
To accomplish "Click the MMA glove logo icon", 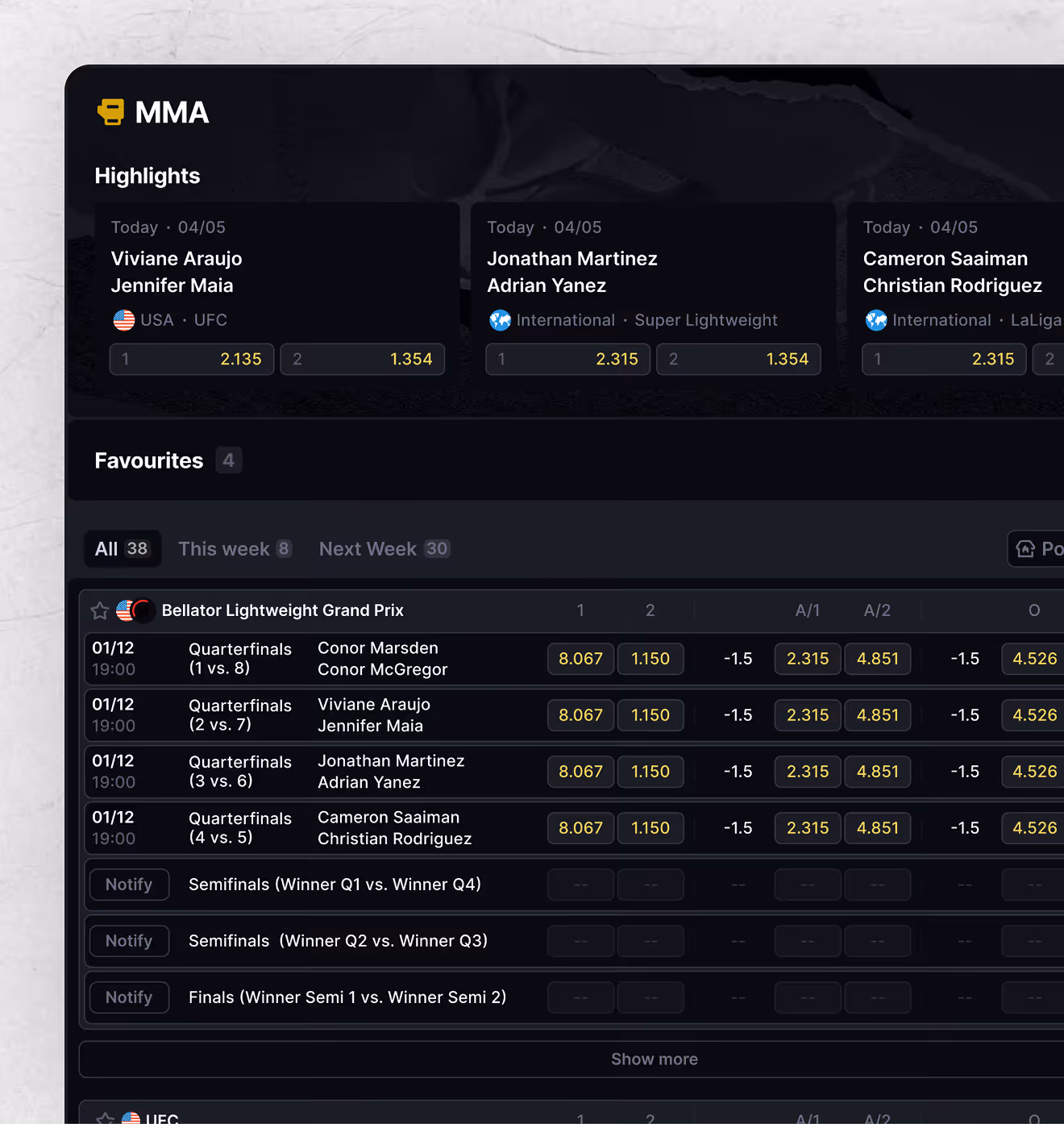I will point(111,112).
